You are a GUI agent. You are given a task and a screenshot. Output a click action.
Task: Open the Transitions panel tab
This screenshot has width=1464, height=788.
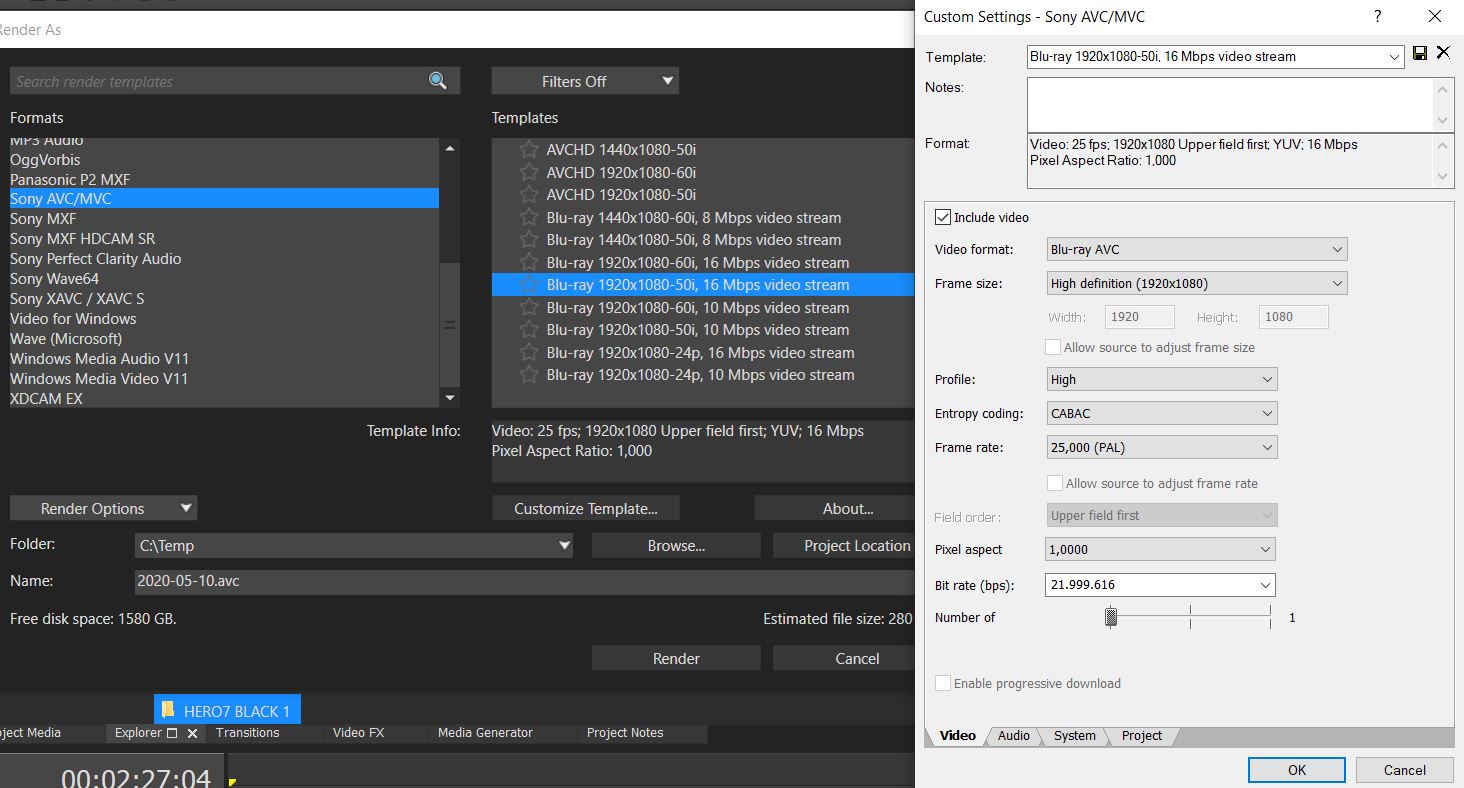click(248, 733)
